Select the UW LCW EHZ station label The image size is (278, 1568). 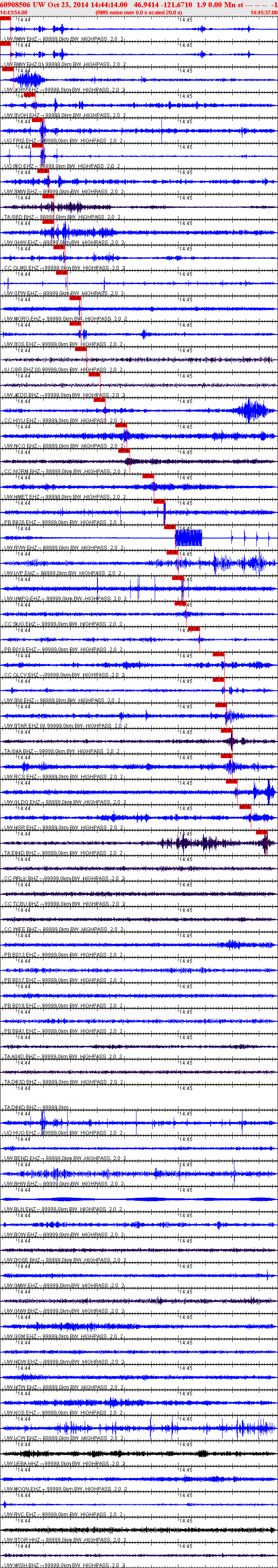[63, 1439]
